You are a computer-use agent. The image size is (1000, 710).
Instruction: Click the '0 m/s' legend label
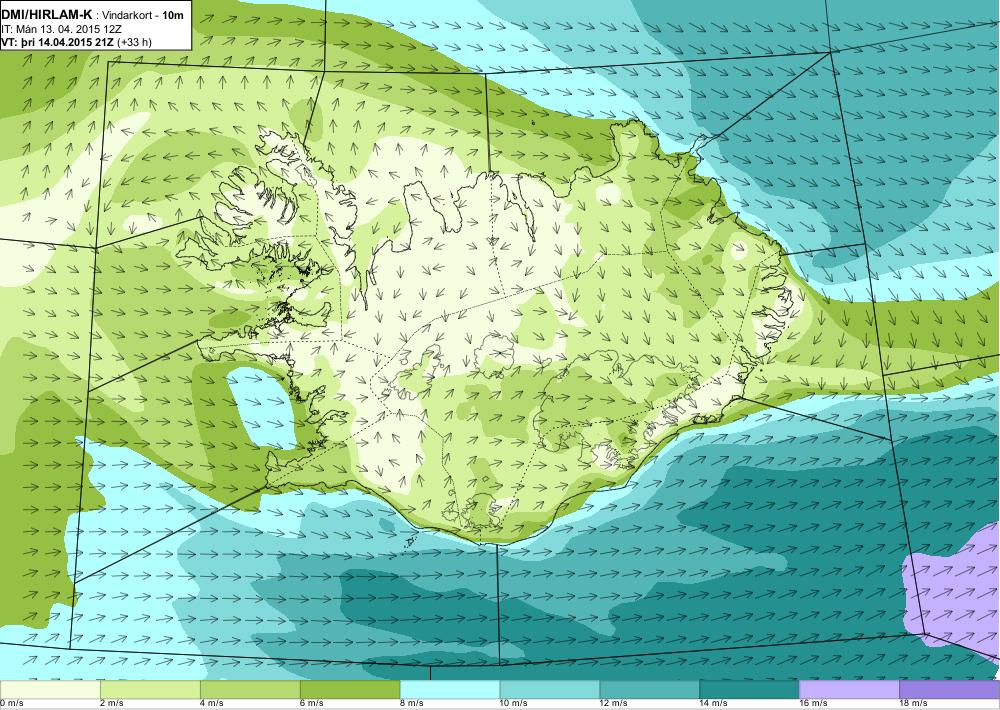[x=11, y=703]
